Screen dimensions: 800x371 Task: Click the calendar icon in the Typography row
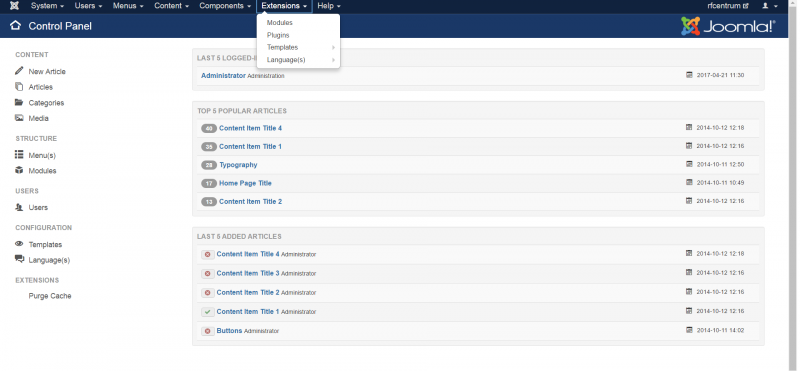pos(689,164)
